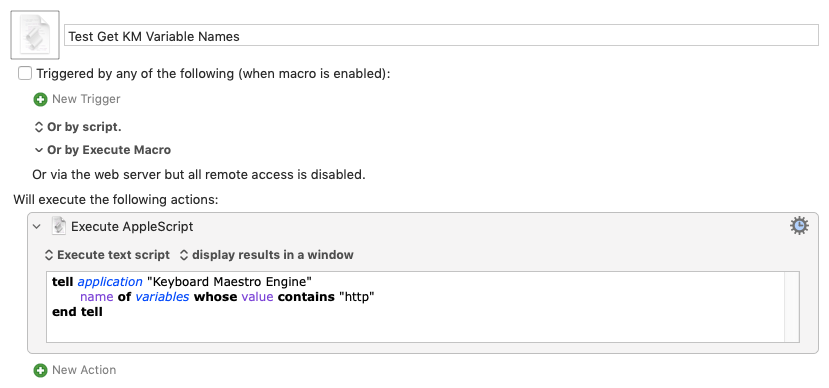The height and width of the screenshot is (388, 829).
Task: Click the 'New Action' label
Action: pyautogui.click(x=84, y=370)
